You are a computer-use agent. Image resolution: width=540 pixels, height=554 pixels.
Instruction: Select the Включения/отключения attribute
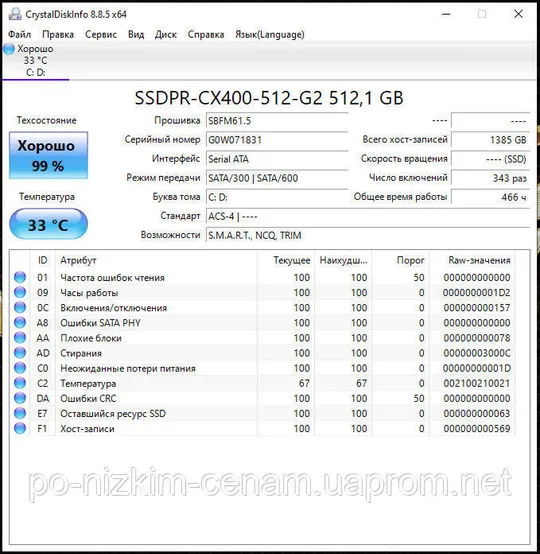point(113,308)
